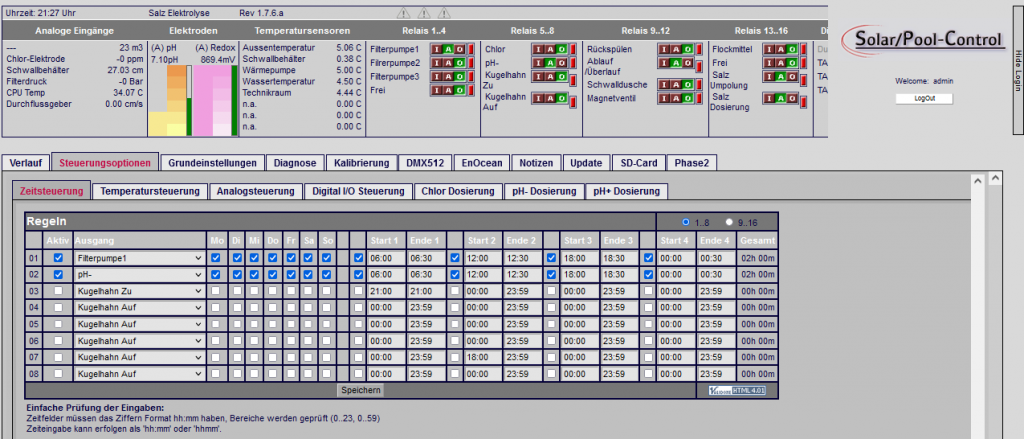This screenshot has height=439, width=1024.
Task: Uncheck Mo checkbox for rule 01
Action: pyautogui.click(x=216, y=258)
